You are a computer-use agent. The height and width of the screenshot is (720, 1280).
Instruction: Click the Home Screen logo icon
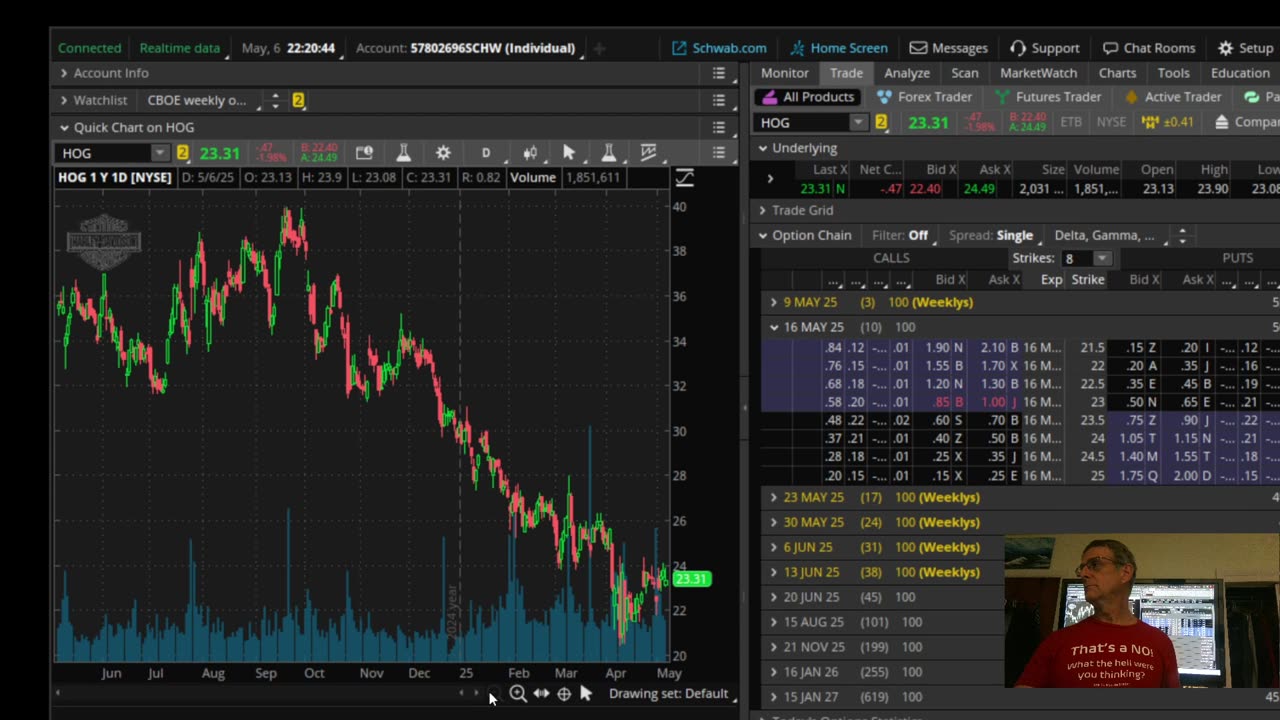797,48
